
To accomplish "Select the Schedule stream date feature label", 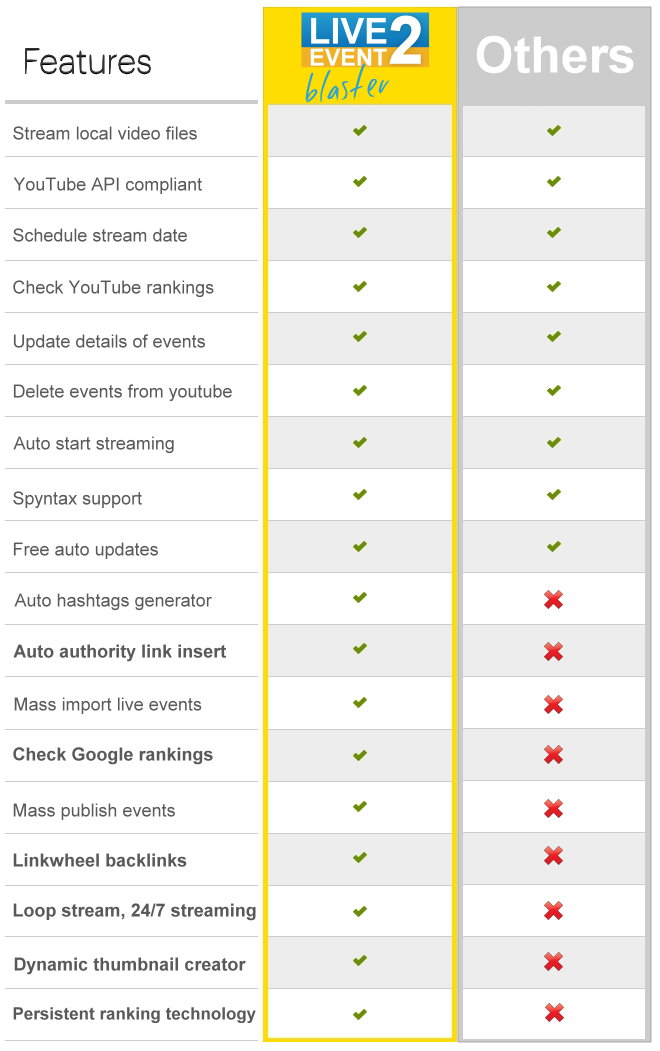I will pos(100,235).
